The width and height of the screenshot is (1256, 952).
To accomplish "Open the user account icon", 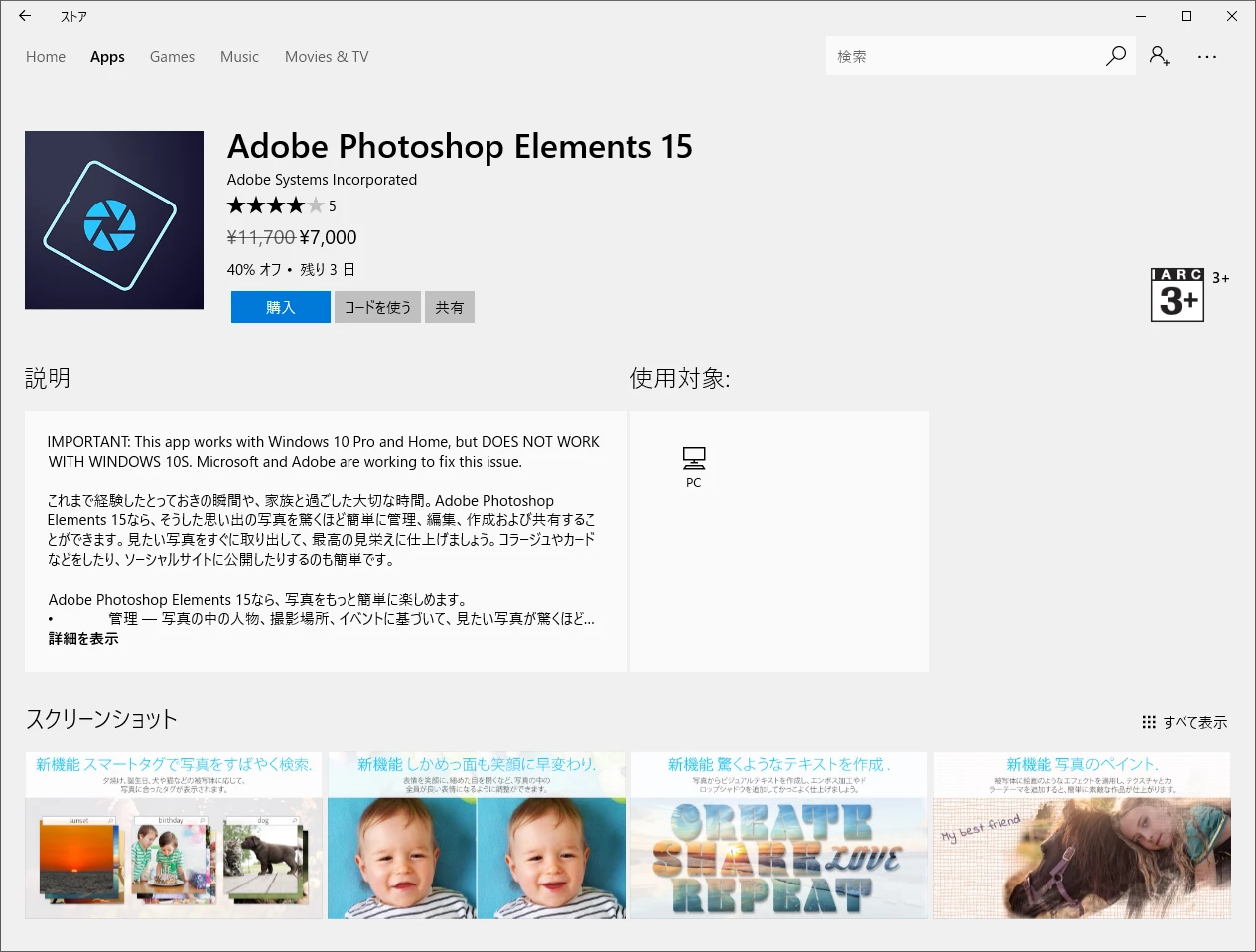I will click(x=1159, y=56).
